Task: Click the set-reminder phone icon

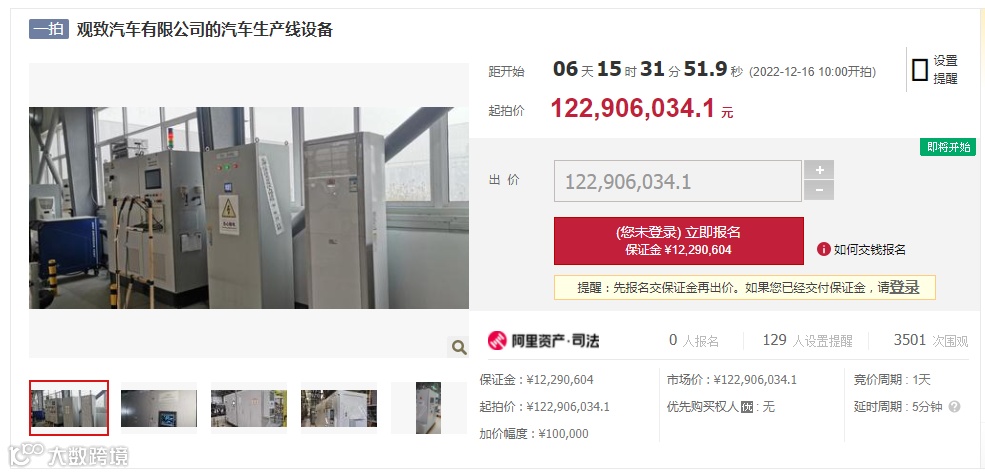Action: pos(920,70)
